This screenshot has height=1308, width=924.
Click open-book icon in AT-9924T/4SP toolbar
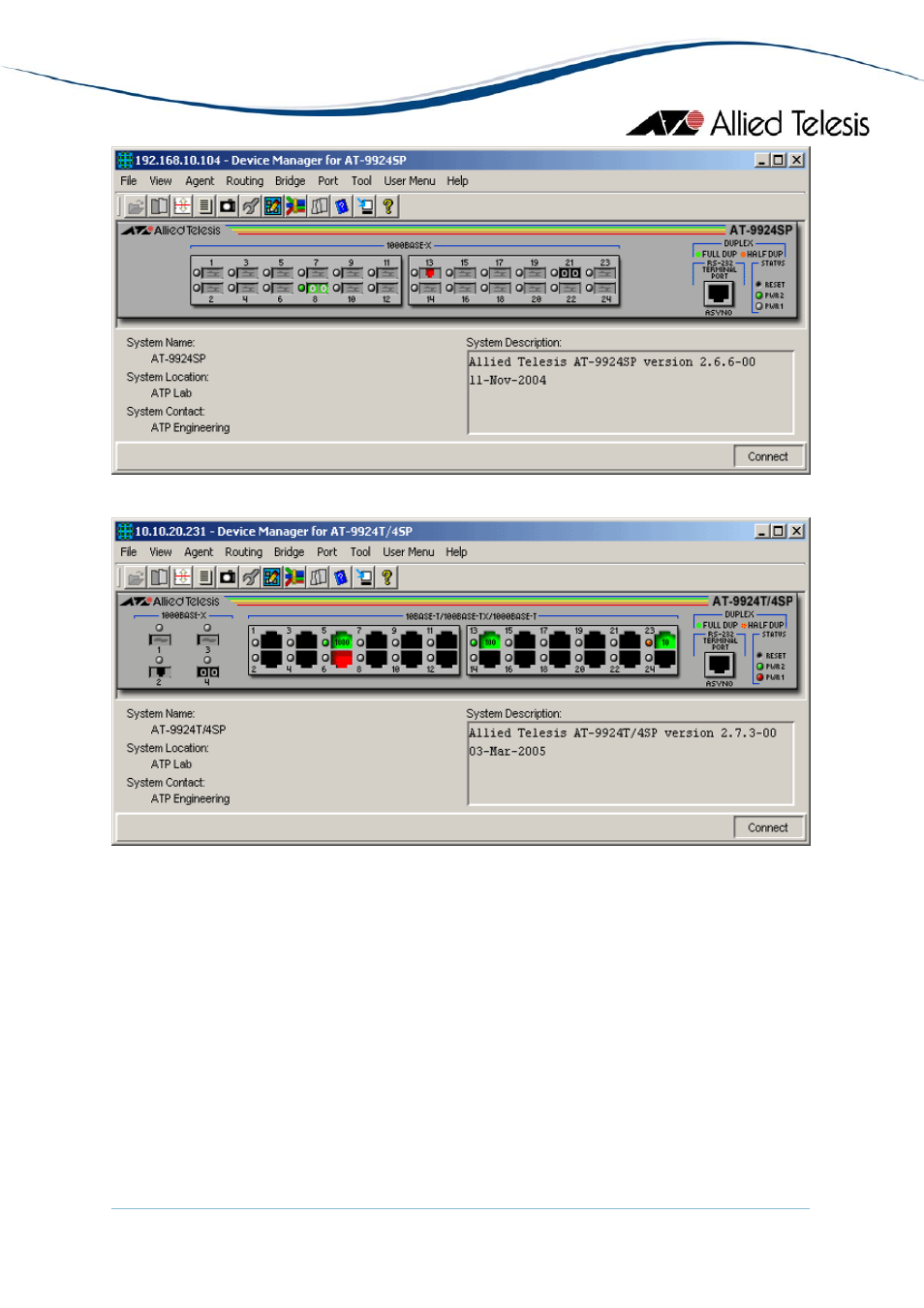point(159,577)
